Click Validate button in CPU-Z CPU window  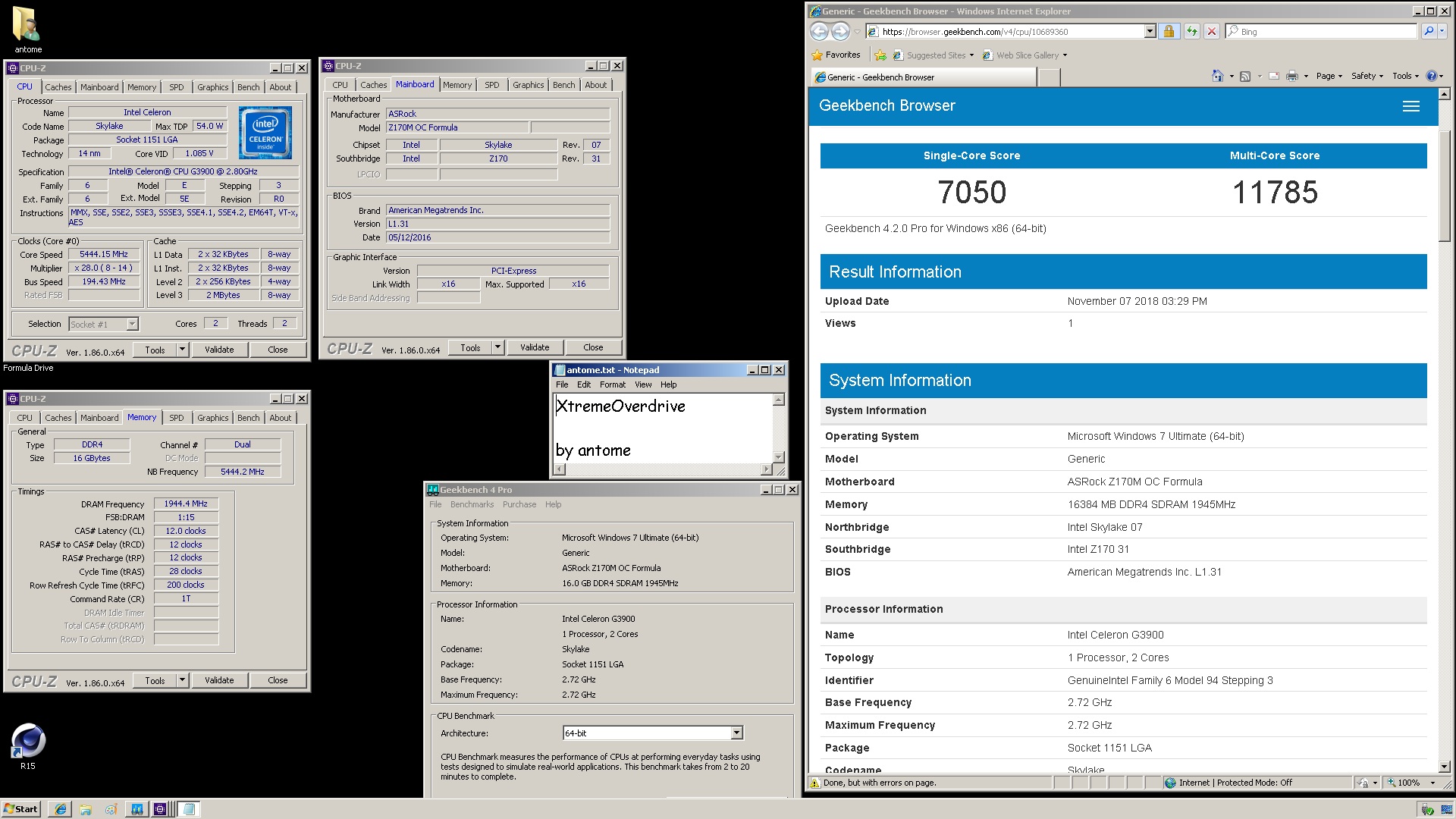219,350
